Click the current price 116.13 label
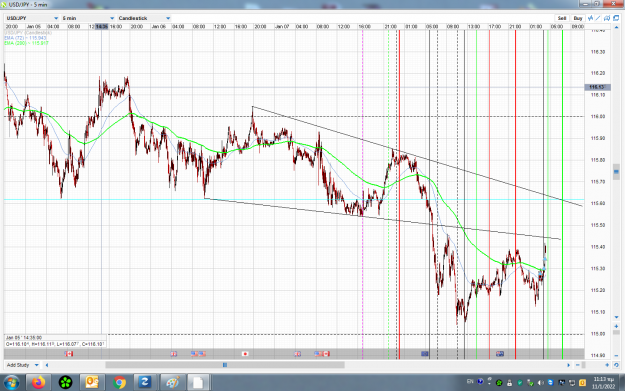 point(597,87)
